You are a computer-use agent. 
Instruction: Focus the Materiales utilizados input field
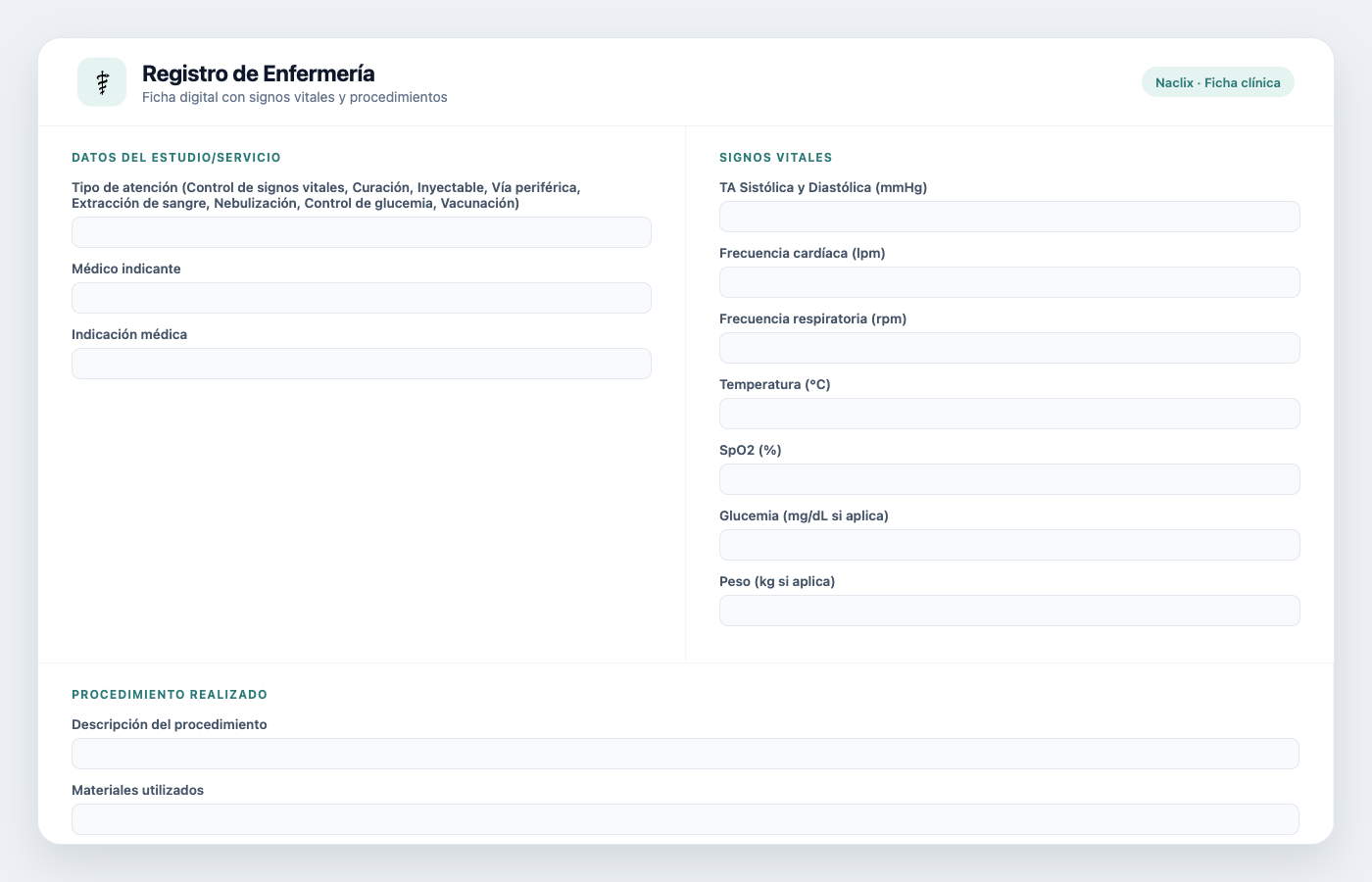click(x=685, y=819)
